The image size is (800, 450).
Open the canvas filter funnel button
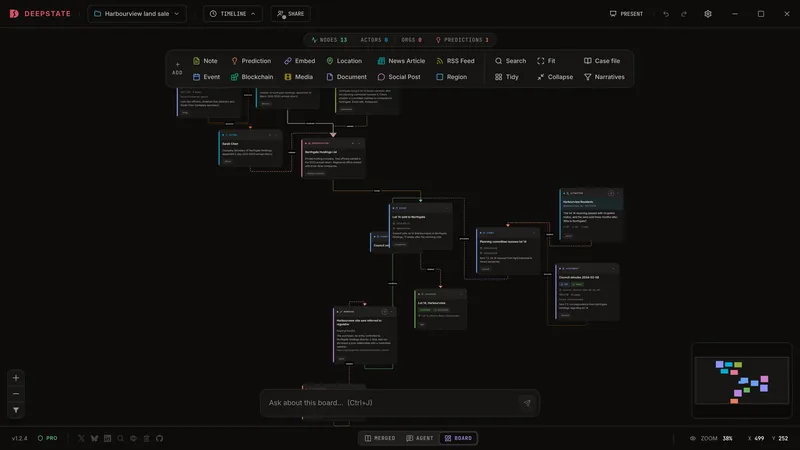click(16, 410)
